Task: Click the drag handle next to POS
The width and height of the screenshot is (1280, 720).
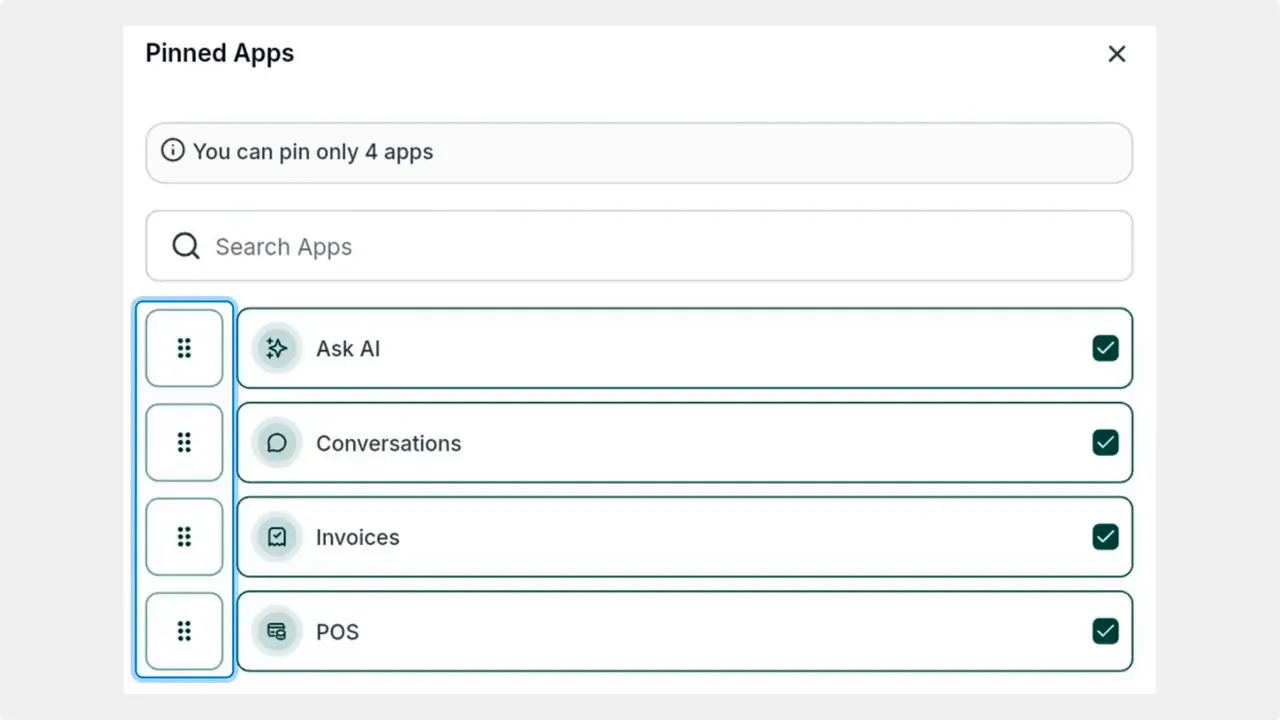Action: click(x=184, y=631)
